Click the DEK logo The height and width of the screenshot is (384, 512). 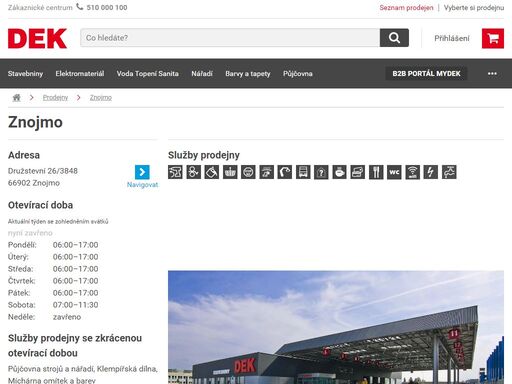tap(37, 38)
